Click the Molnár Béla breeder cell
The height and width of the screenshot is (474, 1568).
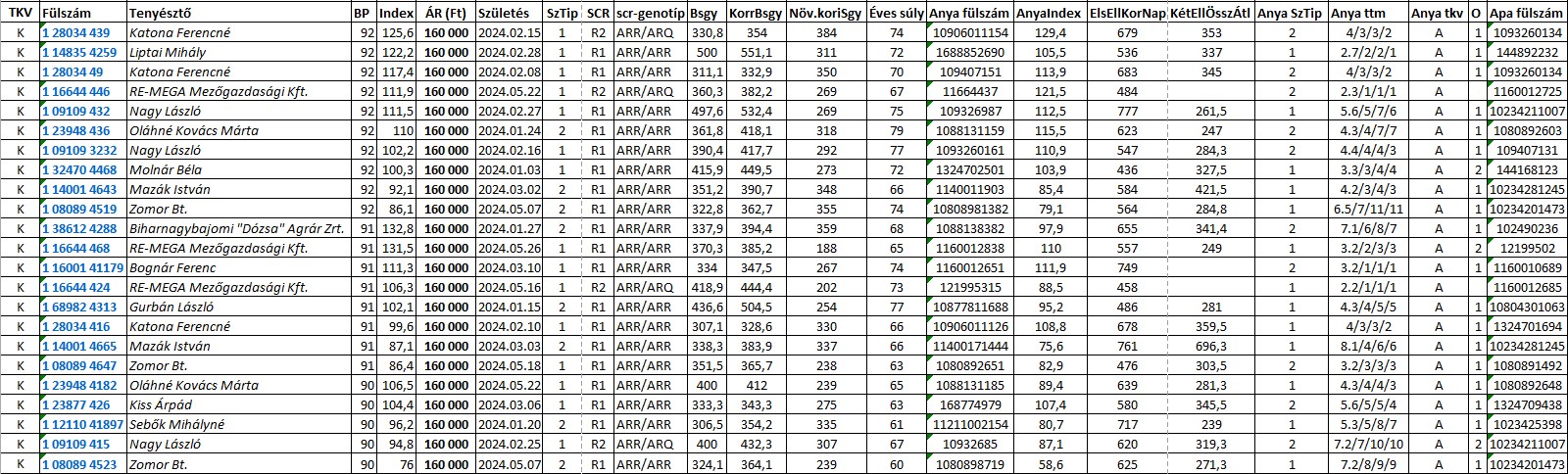(x=165, y=170)
